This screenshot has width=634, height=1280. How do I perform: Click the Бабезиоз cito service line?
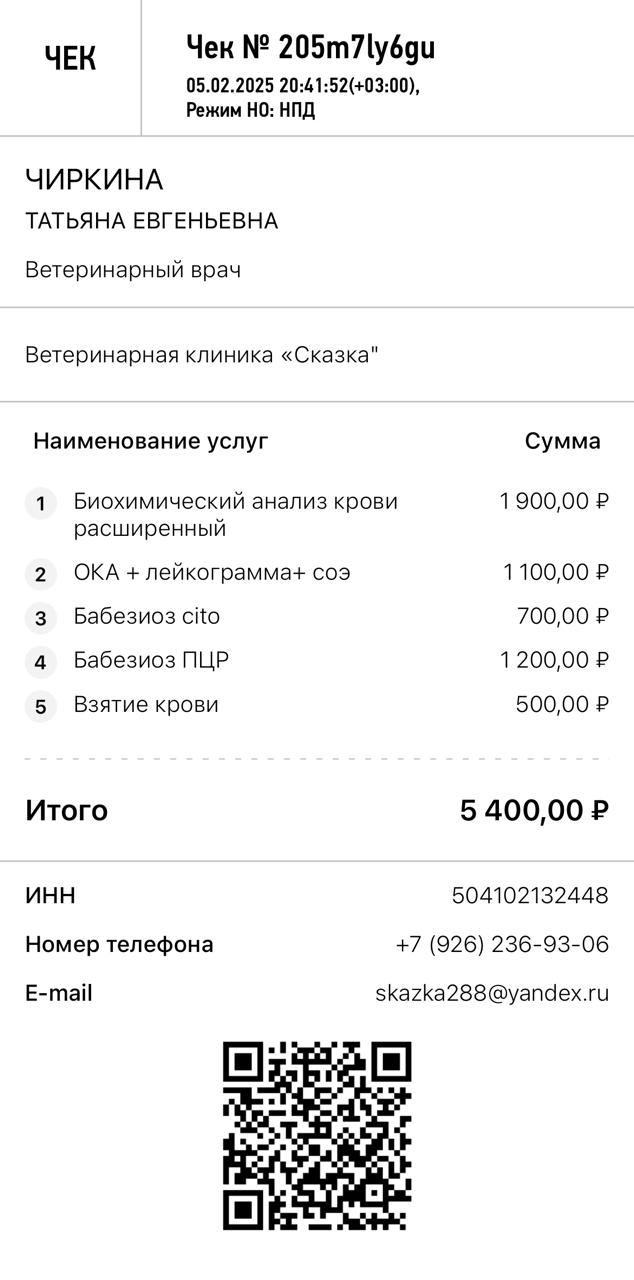click(x=147, y=617)
